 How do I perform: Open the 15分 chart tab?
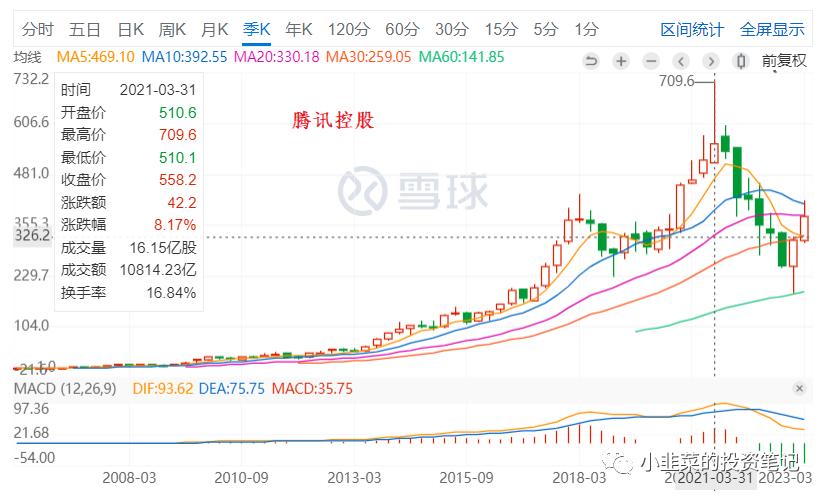(502, 29)
